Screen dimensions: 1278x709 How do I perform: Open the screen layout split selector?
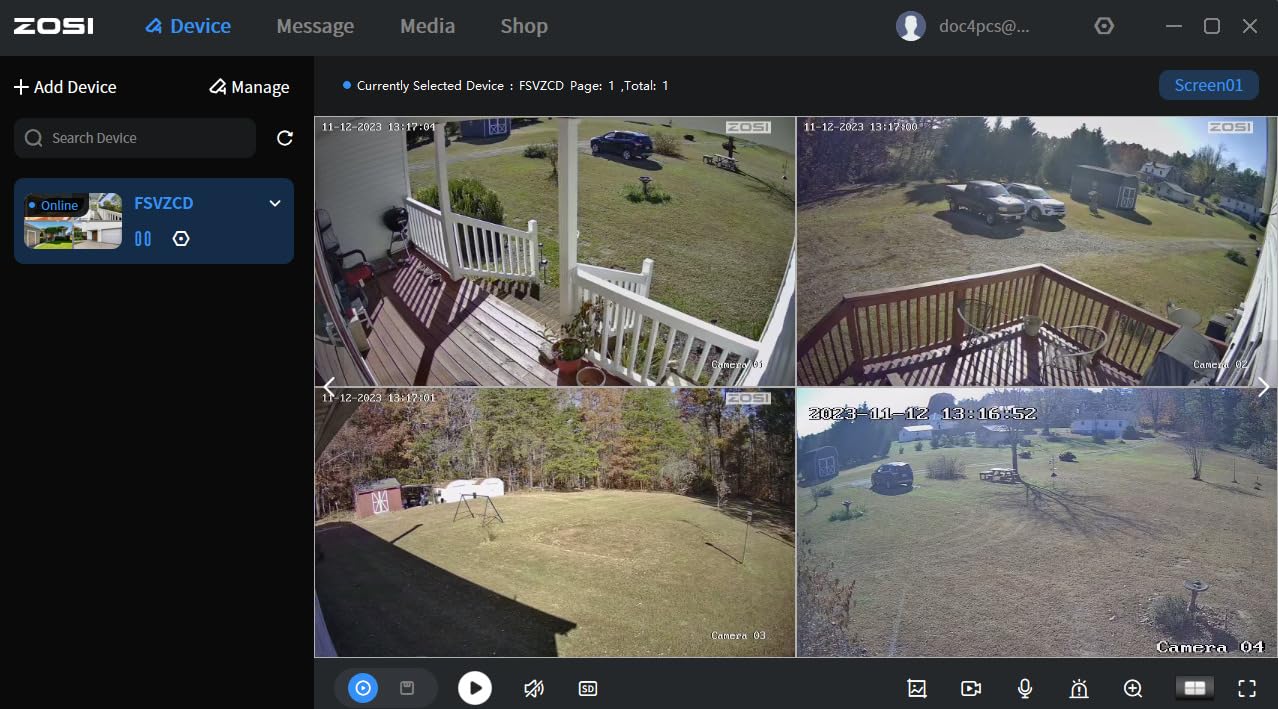click(1194, 688)
